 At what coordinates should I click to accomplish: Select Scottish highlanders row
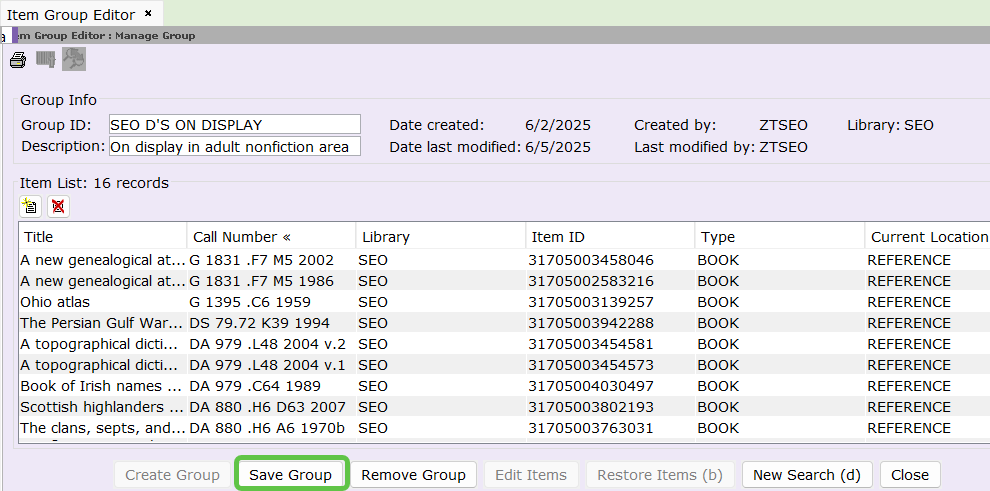(x=504, y=407)
